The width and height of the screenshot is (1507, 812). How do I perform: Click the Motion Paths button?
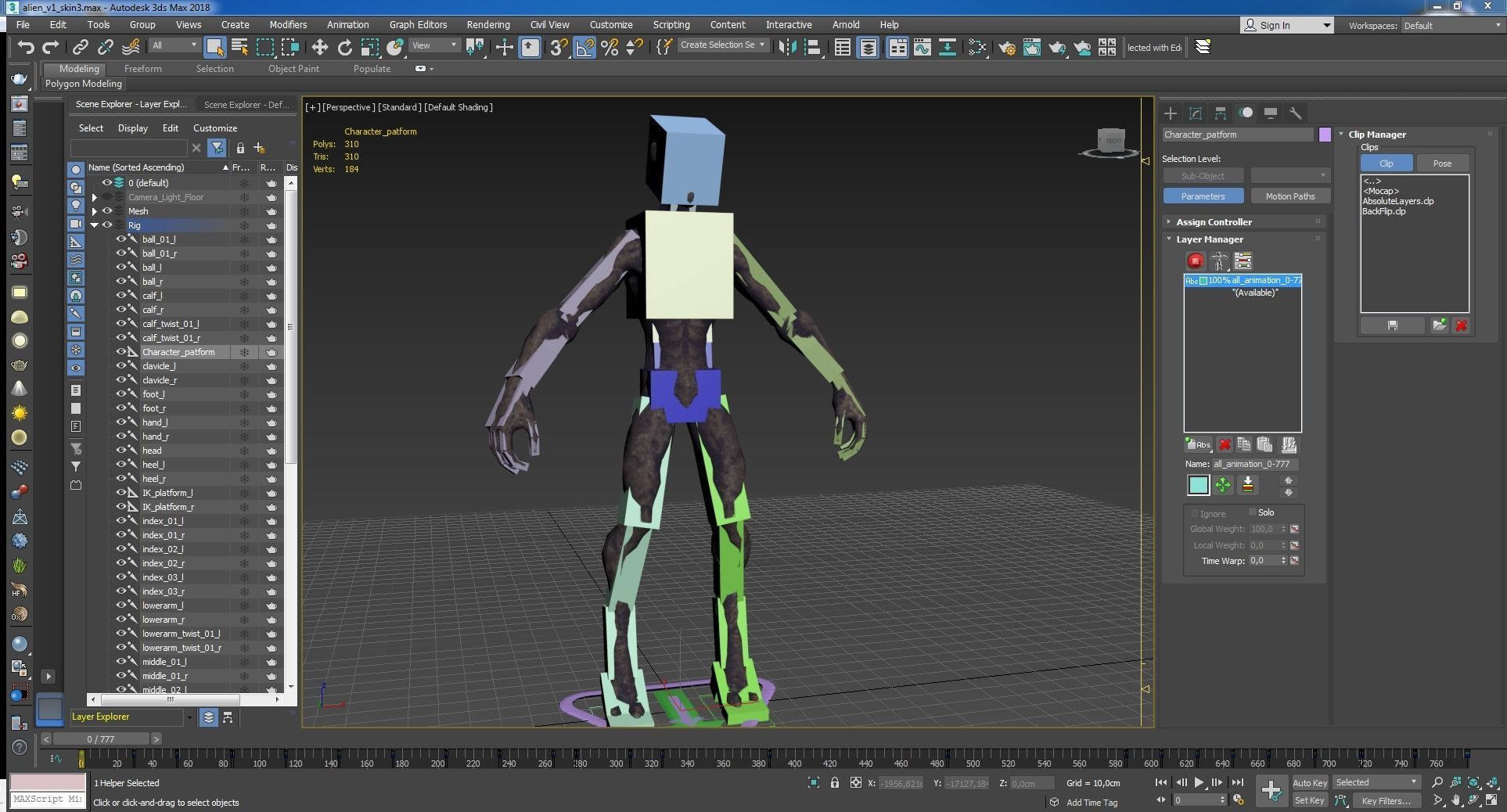point(1290,196)
